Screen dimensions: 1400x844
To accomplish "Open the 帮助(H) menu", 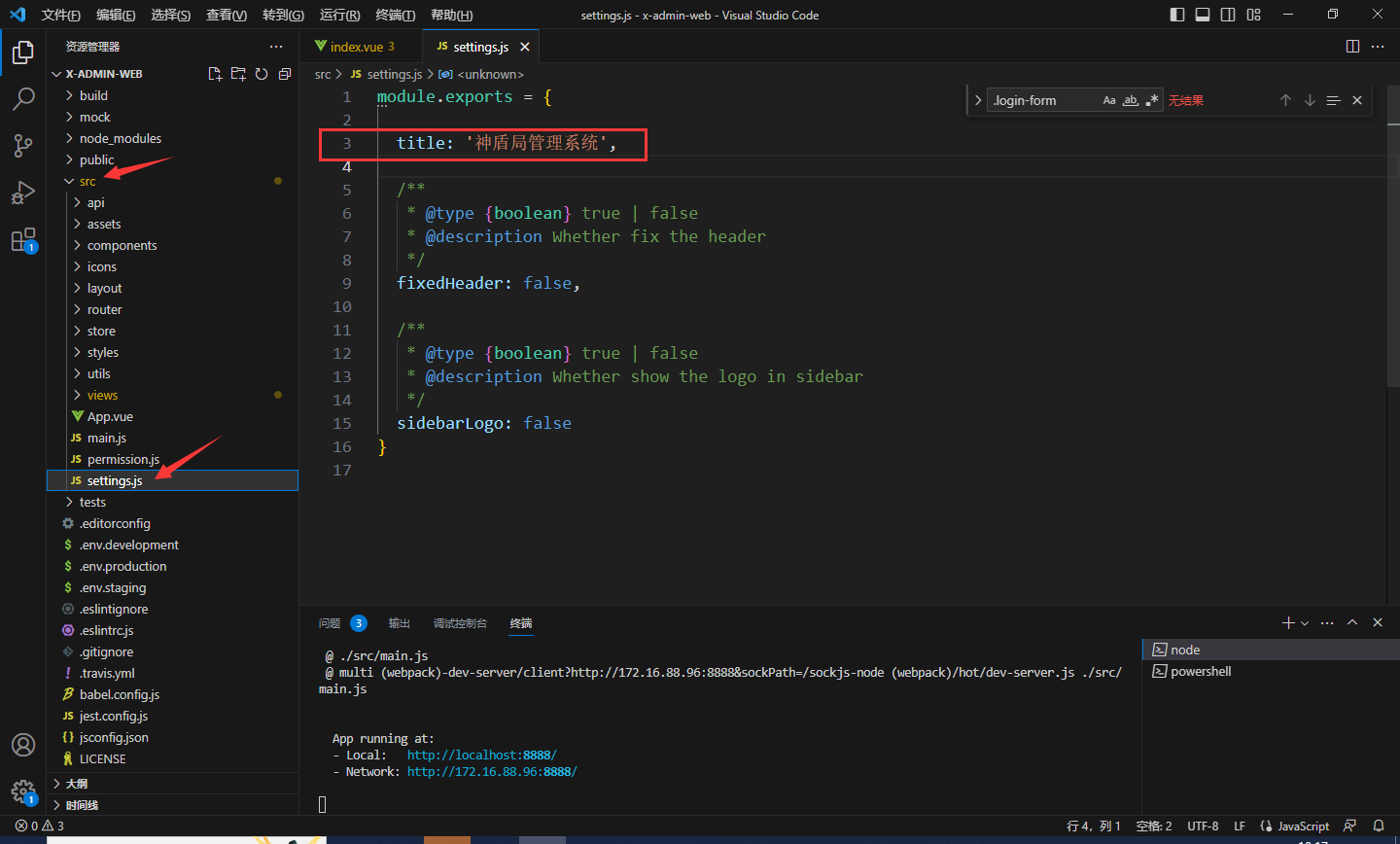I will tap(451, 15).
